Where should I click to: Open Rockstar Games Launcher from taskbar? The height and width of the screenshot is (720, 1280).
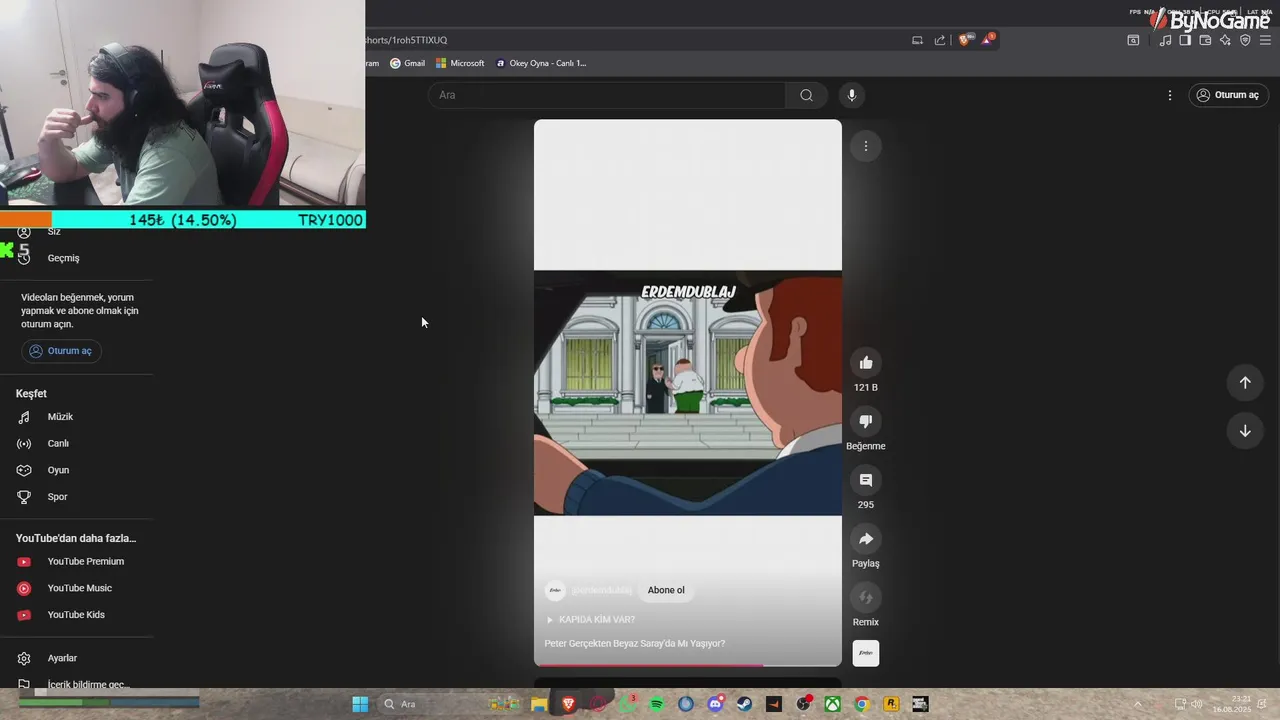tap(891, 704)
